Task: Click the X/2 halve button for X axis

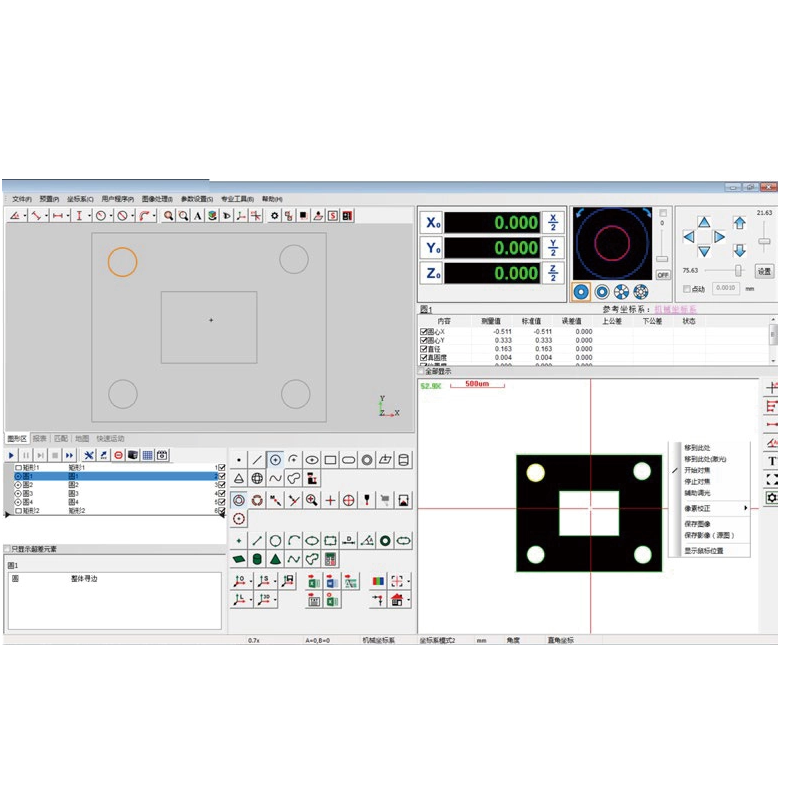Action: [x=554, y=222]
